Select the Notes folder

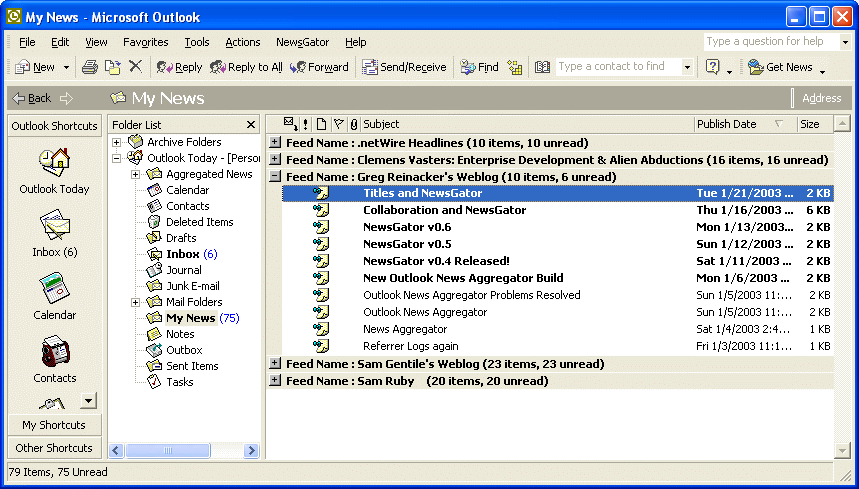click(x=180, y=334)
